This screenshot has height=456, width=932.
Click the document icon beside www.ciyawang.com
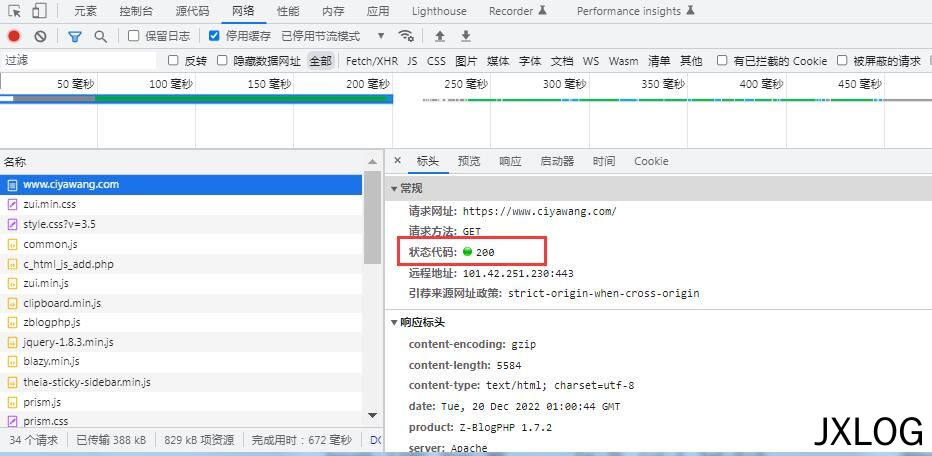[x=12, y=185]
